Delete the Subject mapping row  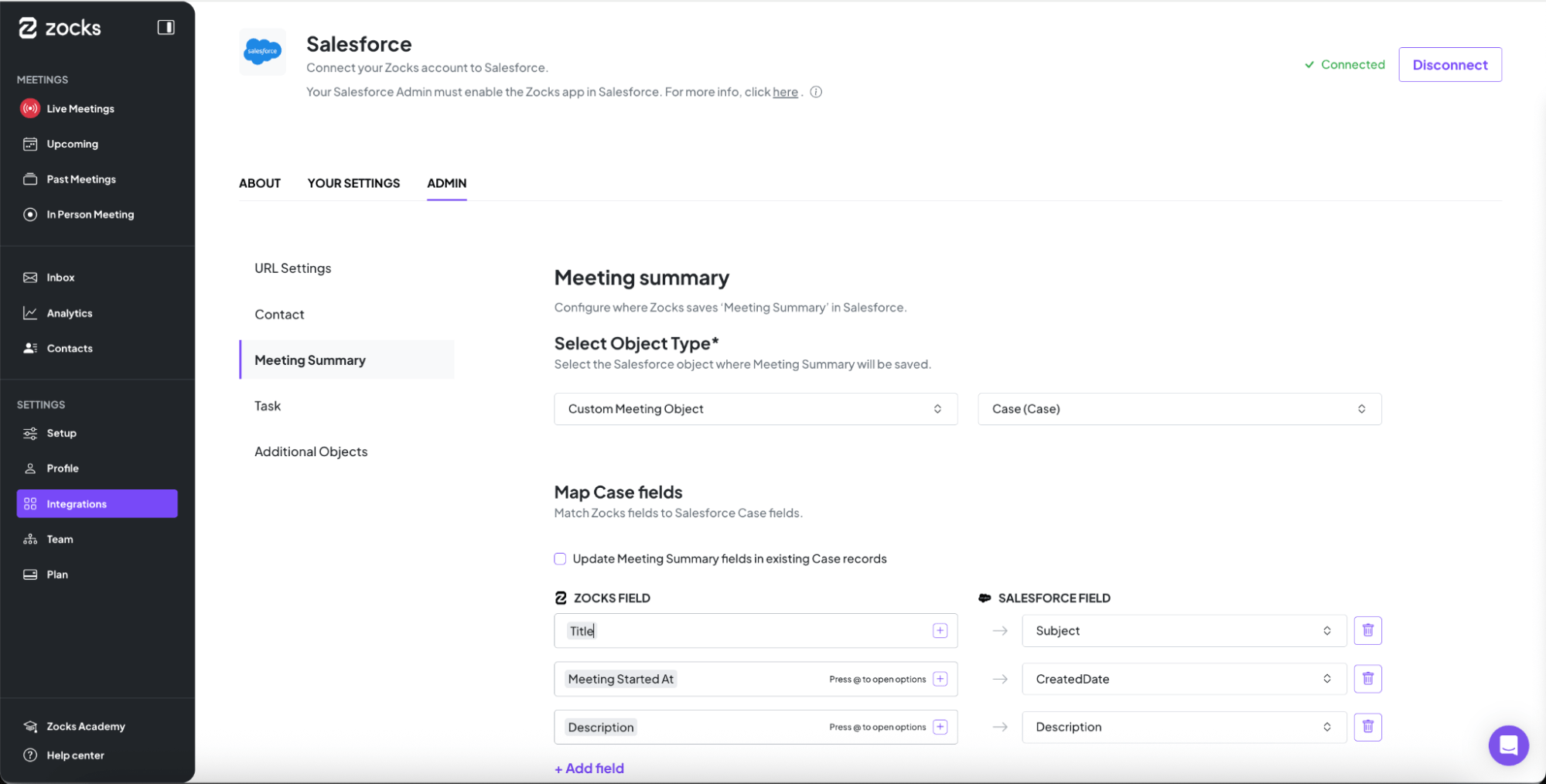pyautogui.click(x=1367, y=631)
